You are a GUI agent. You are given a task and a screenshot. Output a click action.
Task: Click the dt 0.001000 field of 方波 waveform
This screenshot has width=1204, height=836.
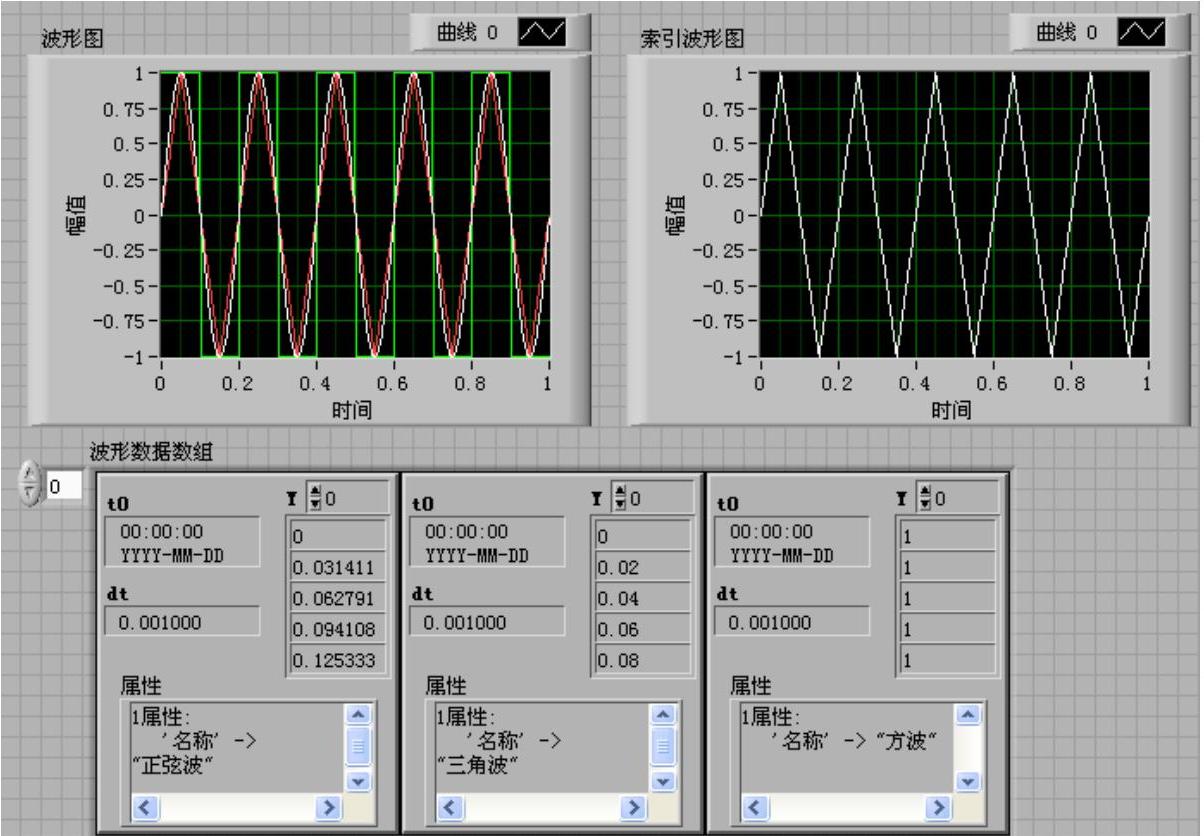793,622
